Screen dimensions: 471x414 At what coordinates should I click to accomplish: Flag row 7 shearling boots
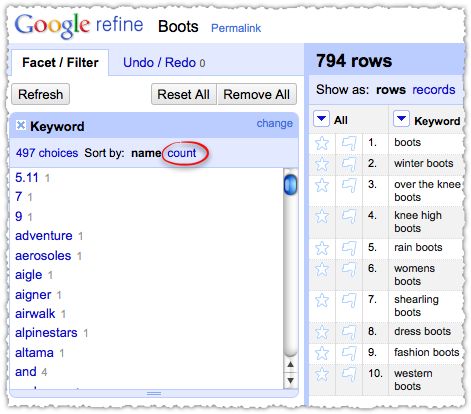click(x=349, y=301)
